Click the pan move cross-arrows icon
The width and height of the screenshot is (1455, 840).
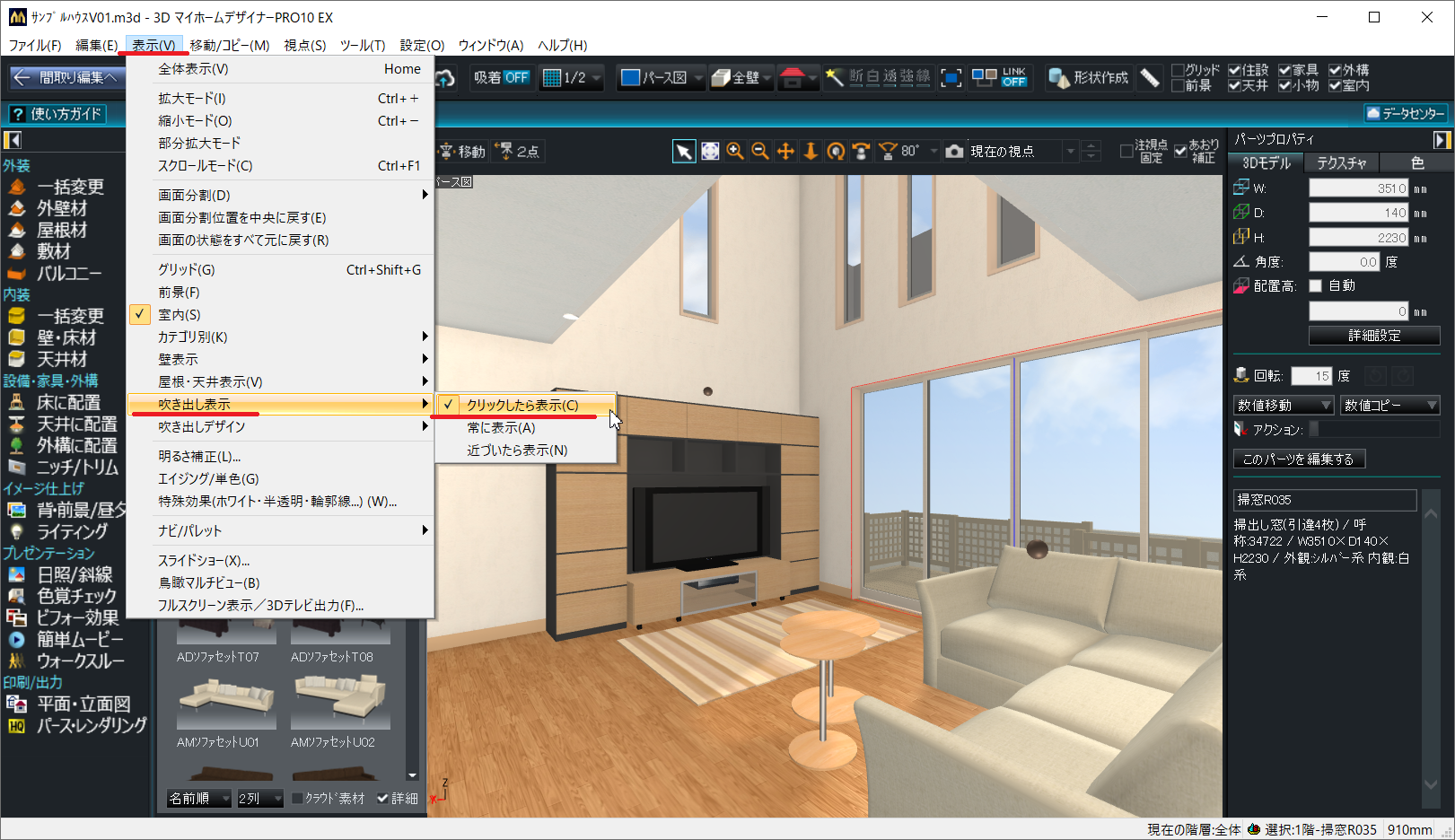[785, 152]
